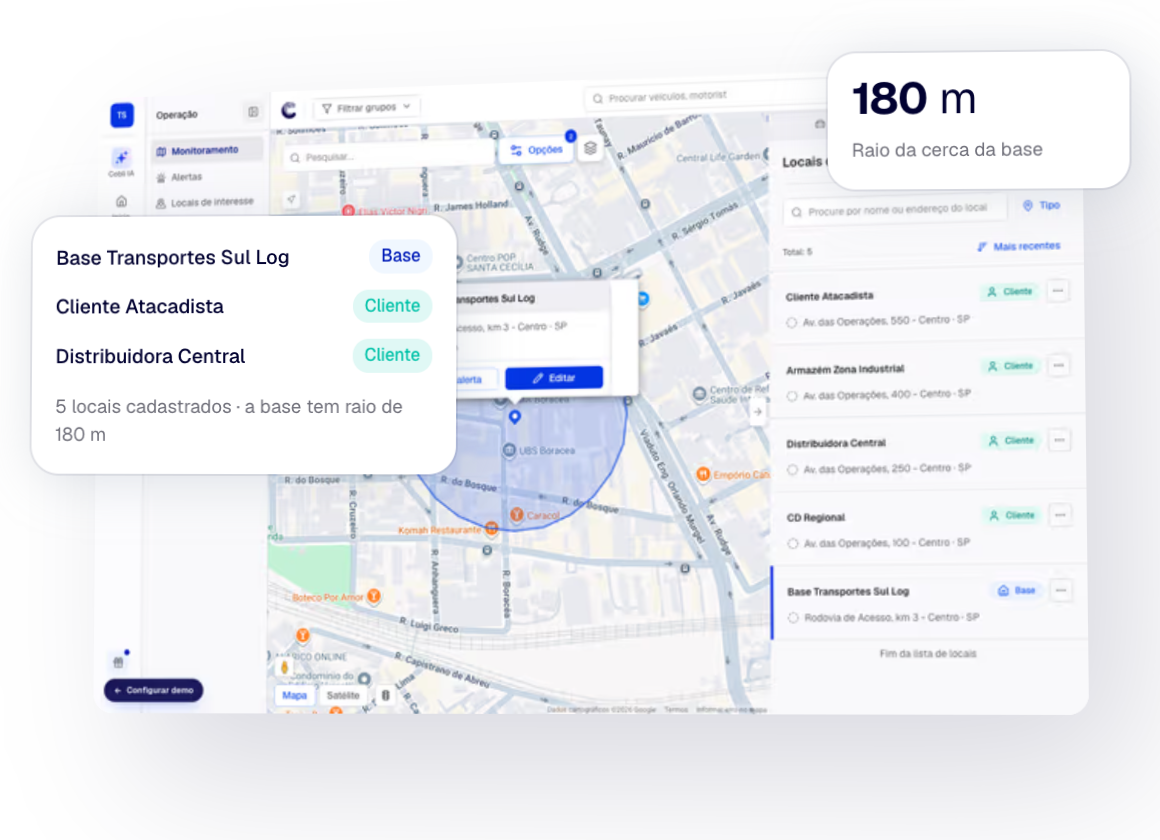Click Distribuidora Central in the overlay card
This screenshot has height=840, width=1160.
[150, 356]
